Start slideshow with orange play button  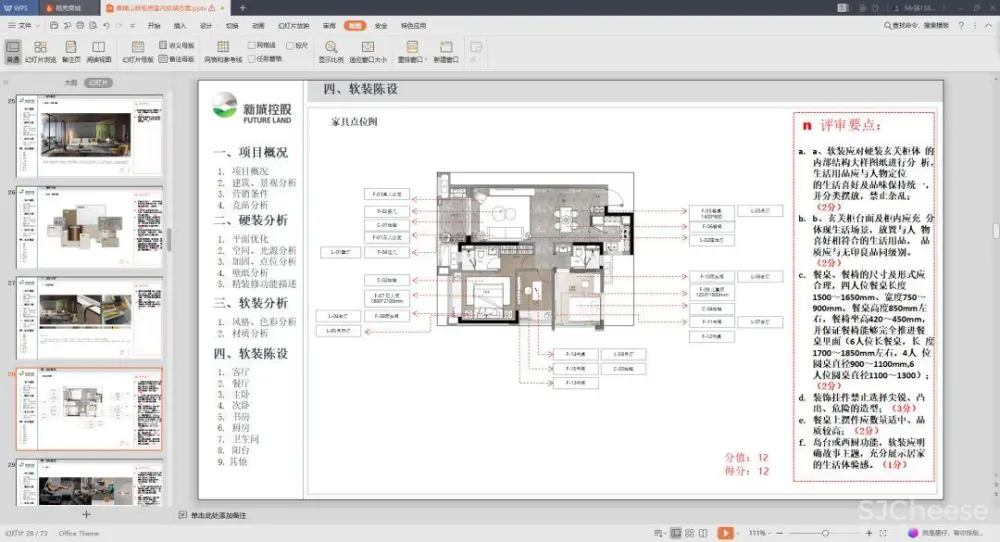pyautogui.click(x=725, y=533)
